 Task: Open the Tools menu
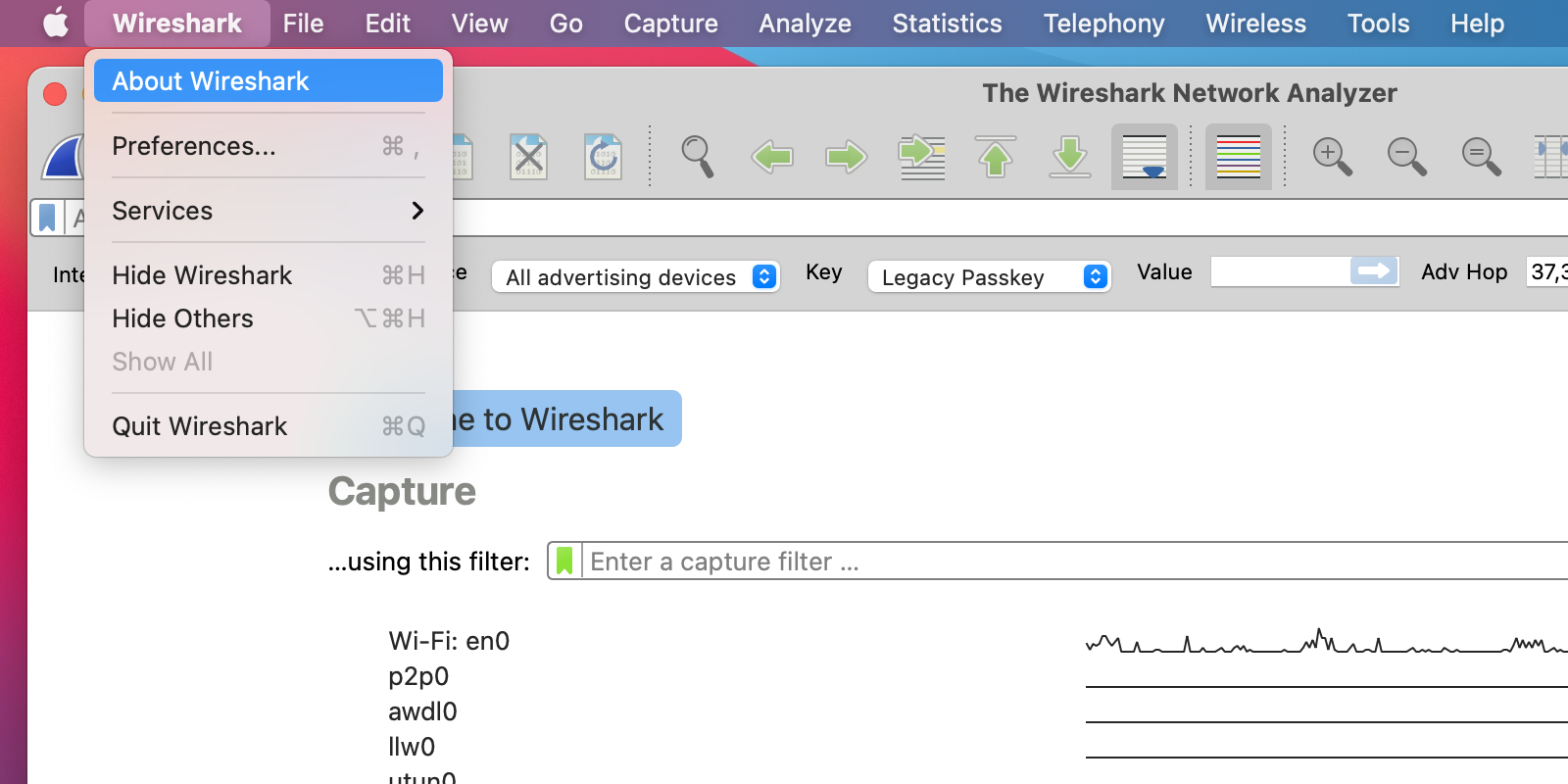click(x=1379, y=24)
